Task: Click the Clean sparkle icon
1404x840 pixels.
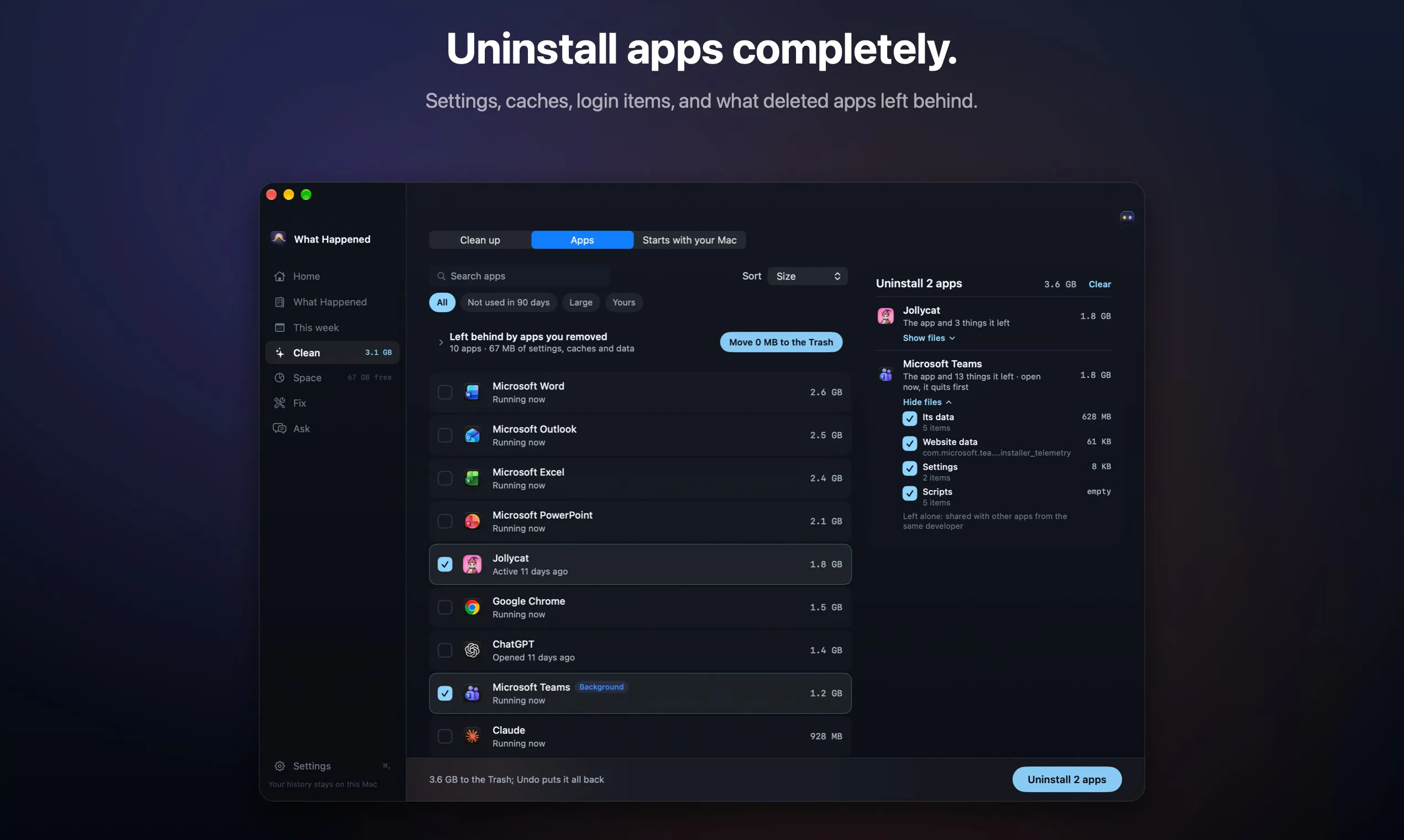Action: click(279, 353)
